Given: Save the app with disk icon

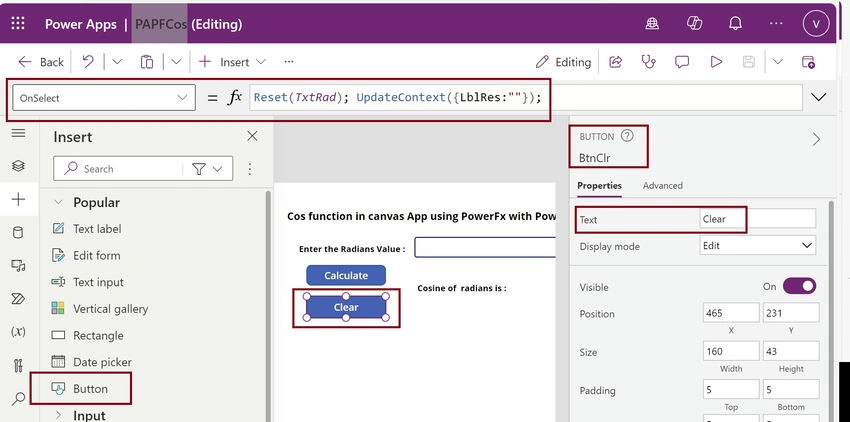Looking at the screenshot, I should [749, 62].
